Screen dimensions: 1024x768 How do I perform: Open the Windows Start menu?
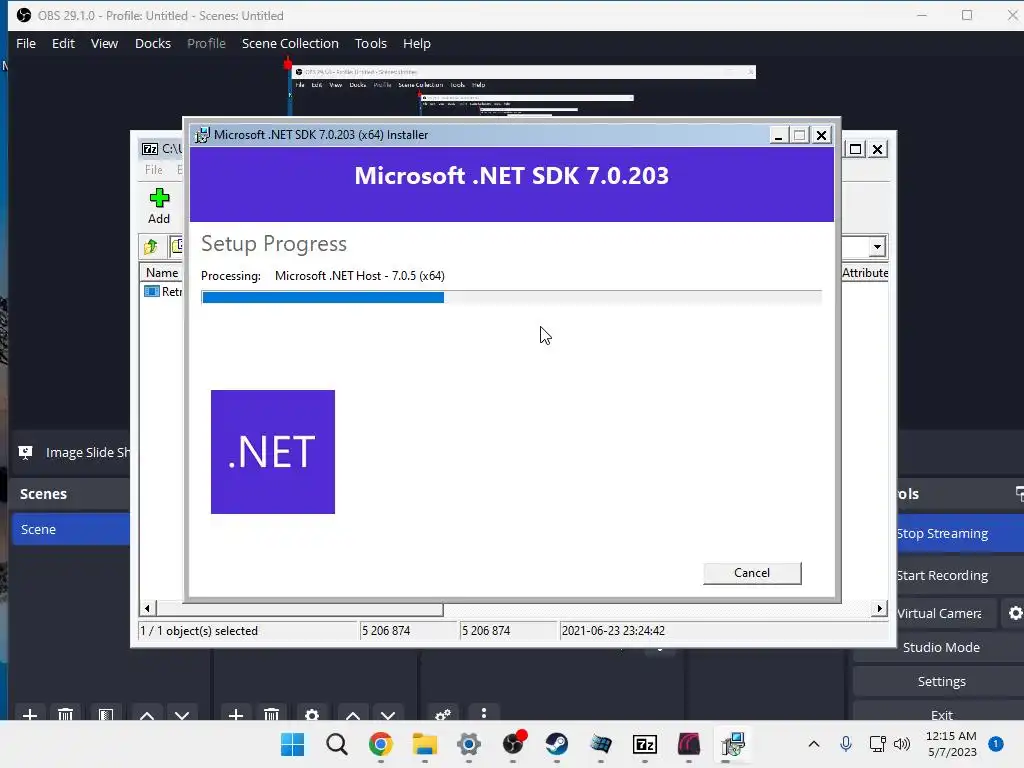click(293, 744)
